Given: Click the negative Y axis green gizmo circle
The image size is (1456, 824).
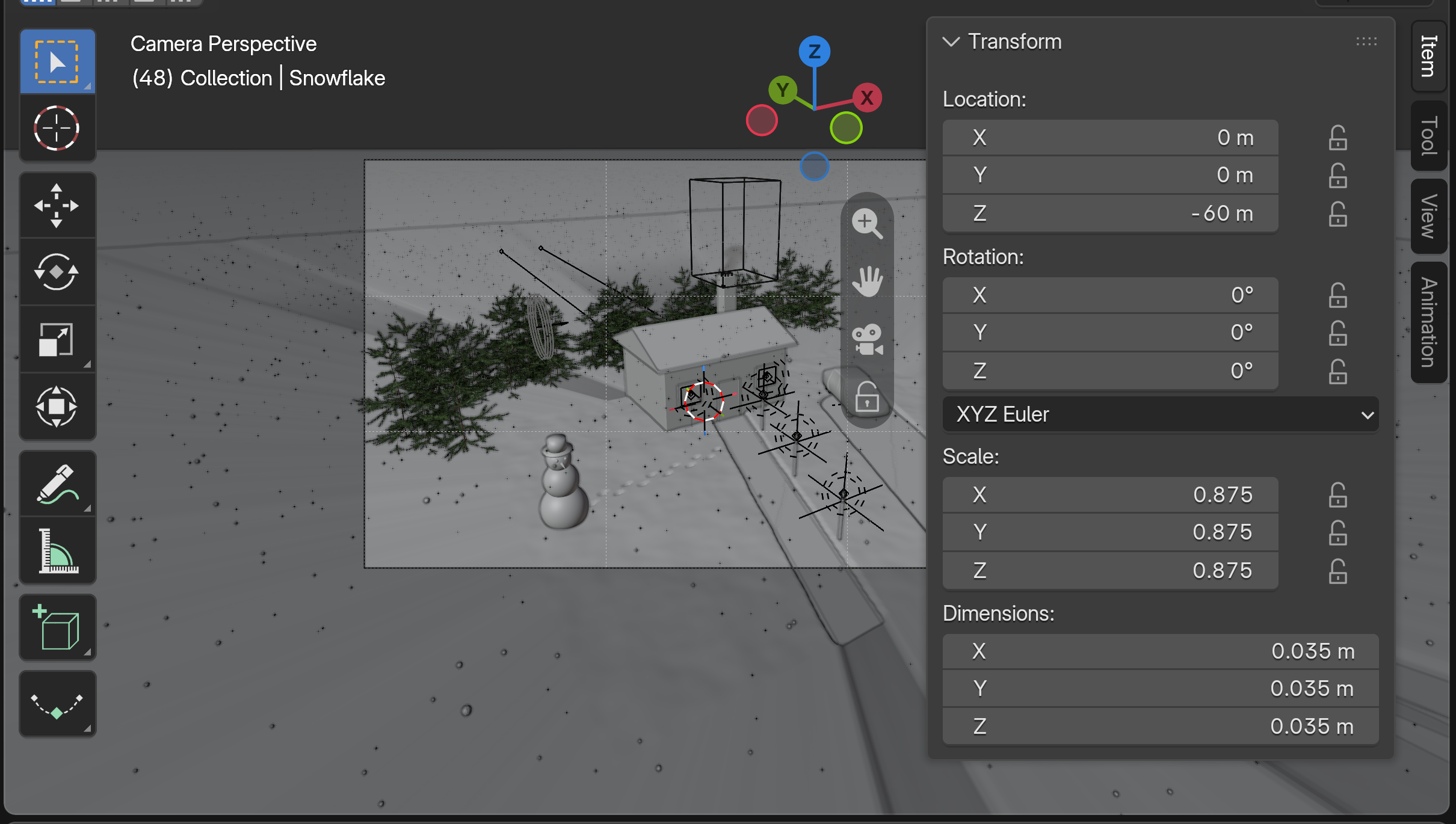Looking at the screenshot, I should 846,128.
